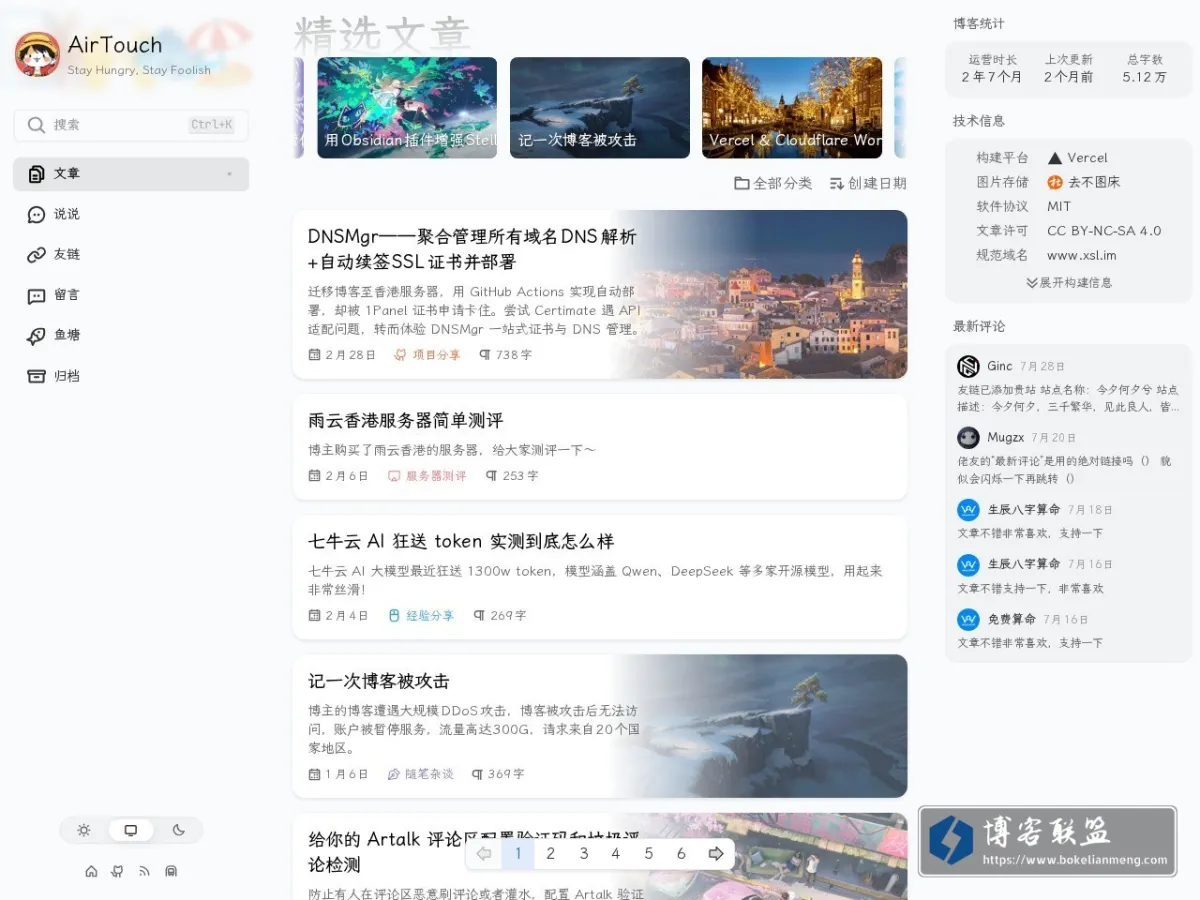Open article 给你的 Artalk 评论区配置验证码
1200x900 pixels.
pos(476,851)
